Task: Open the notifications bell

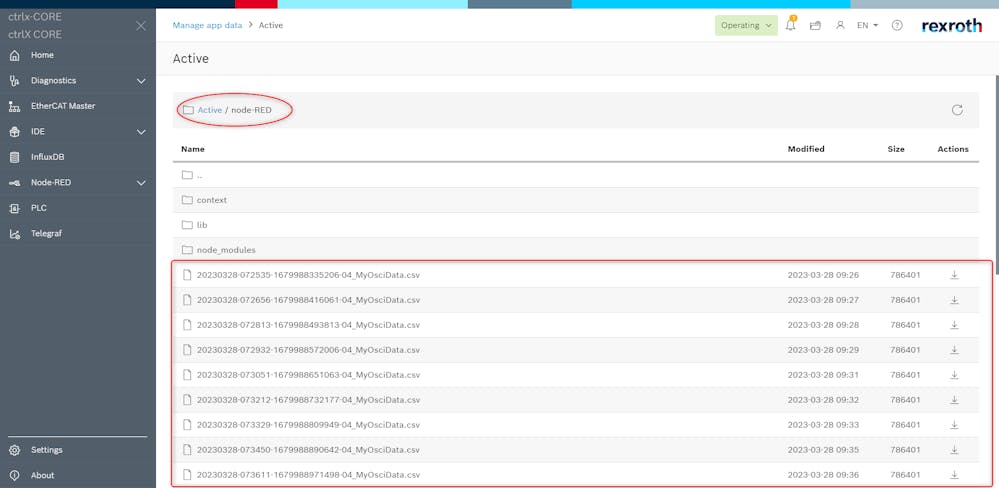Action: coord(791,25)
